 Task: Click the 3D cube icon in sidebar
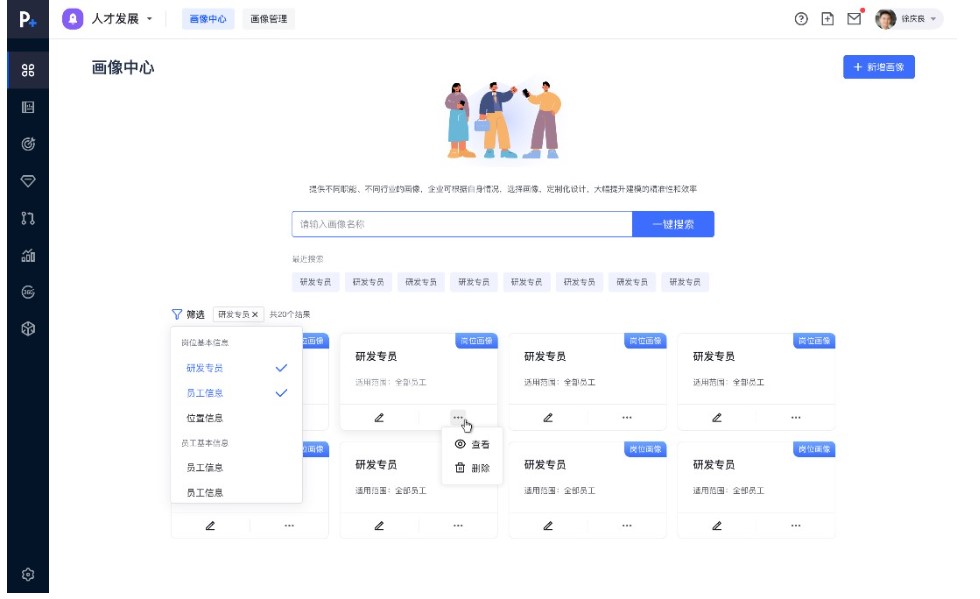click(28, 329)
